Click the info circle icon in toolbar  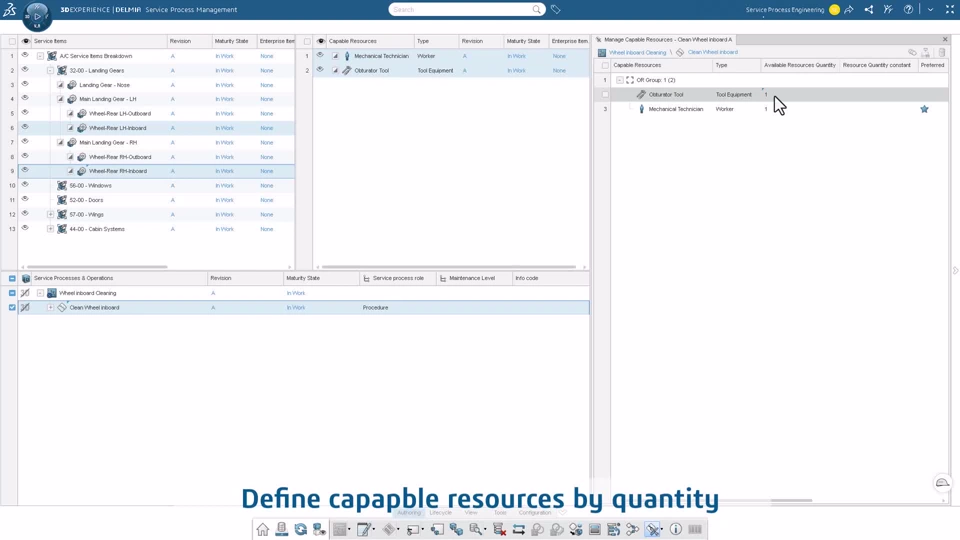pyautogui.click(x=675, y=529)
